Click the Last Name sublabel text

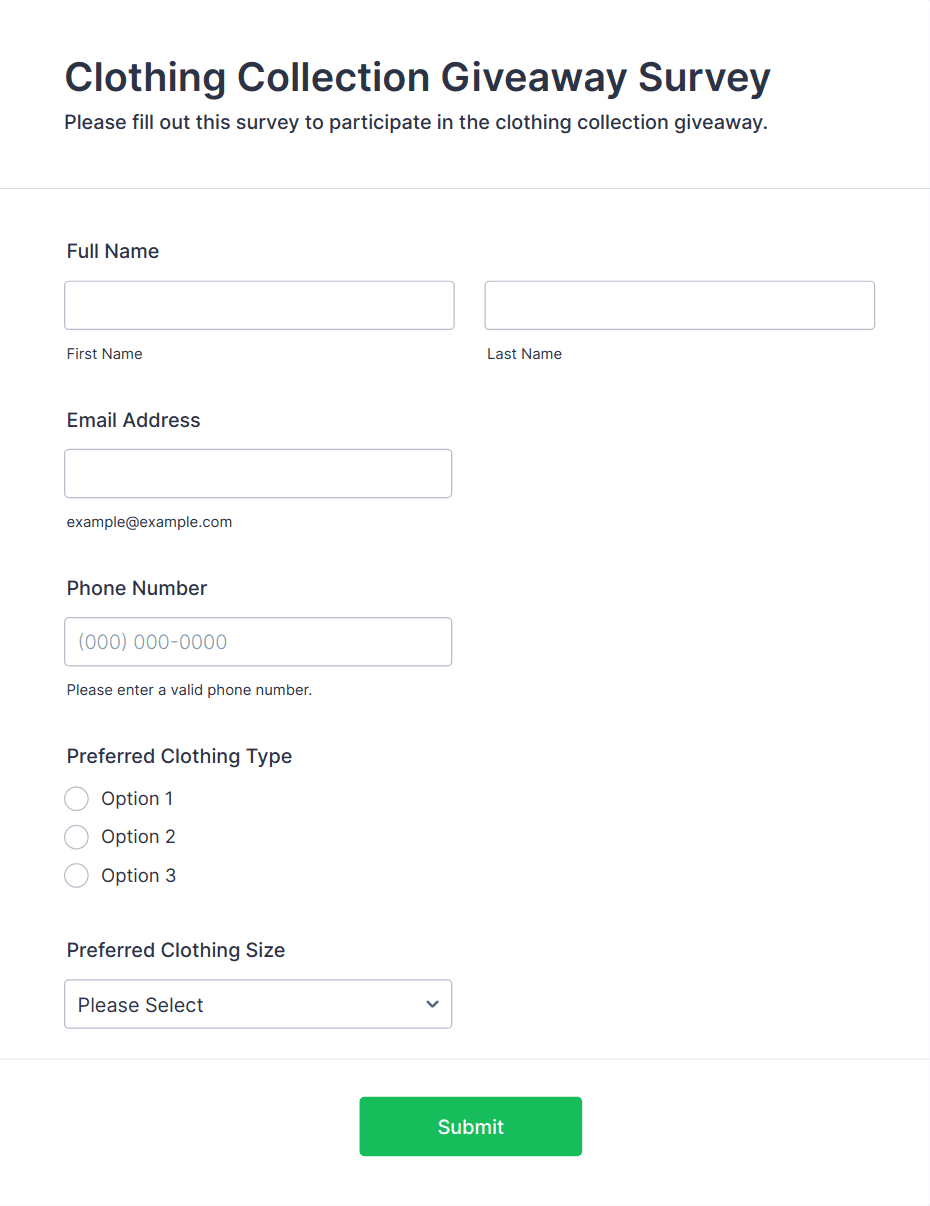[524, 354]
